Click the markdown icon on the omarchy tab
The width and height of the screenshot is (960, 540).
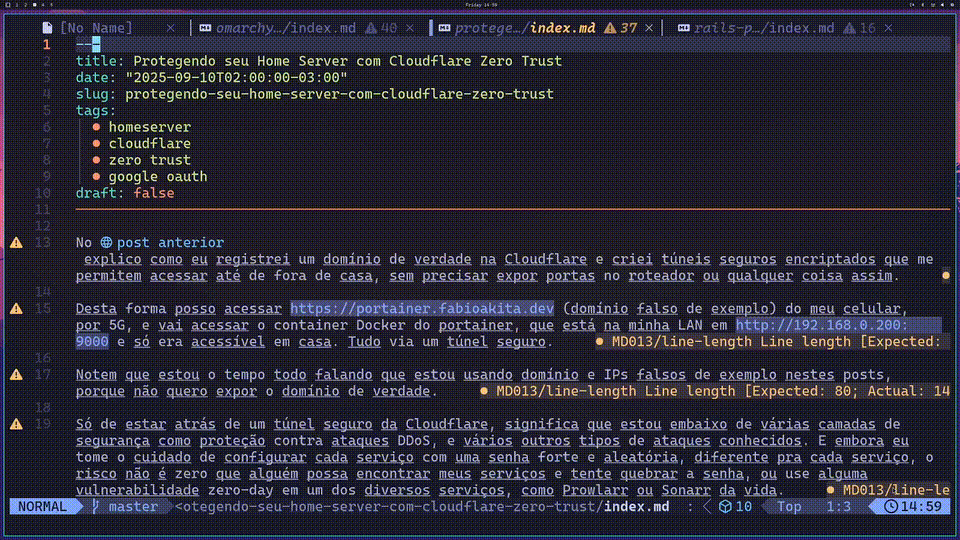205,28
